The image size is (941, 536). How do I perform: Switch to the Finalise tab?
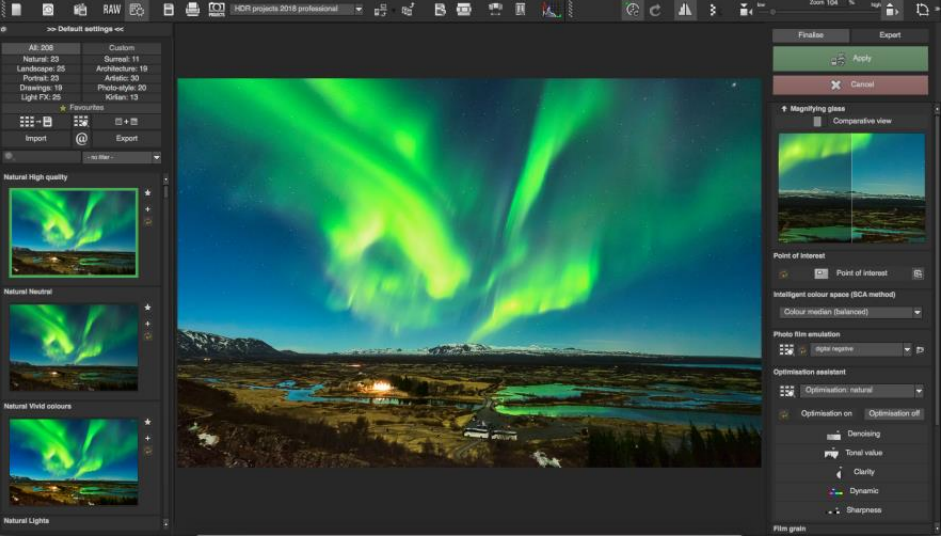coord(811,35)
